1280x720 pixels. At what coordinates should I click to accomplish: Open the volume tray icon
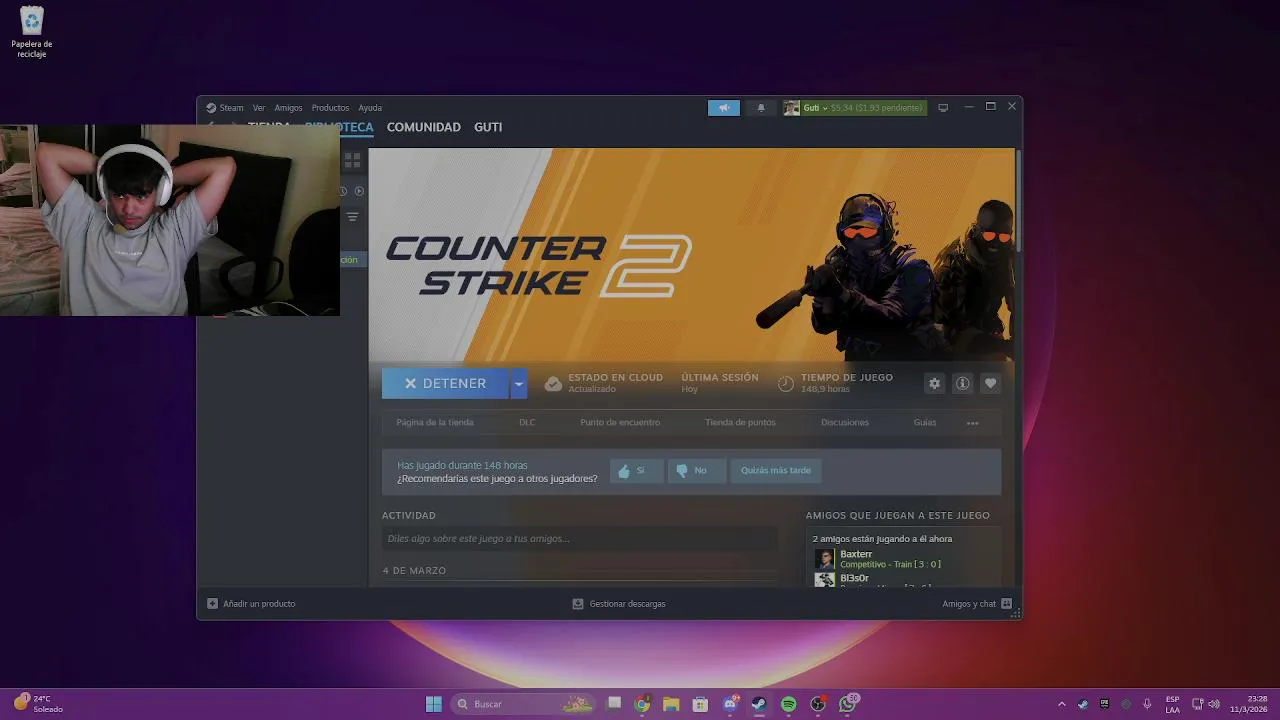pos(1214,704)
